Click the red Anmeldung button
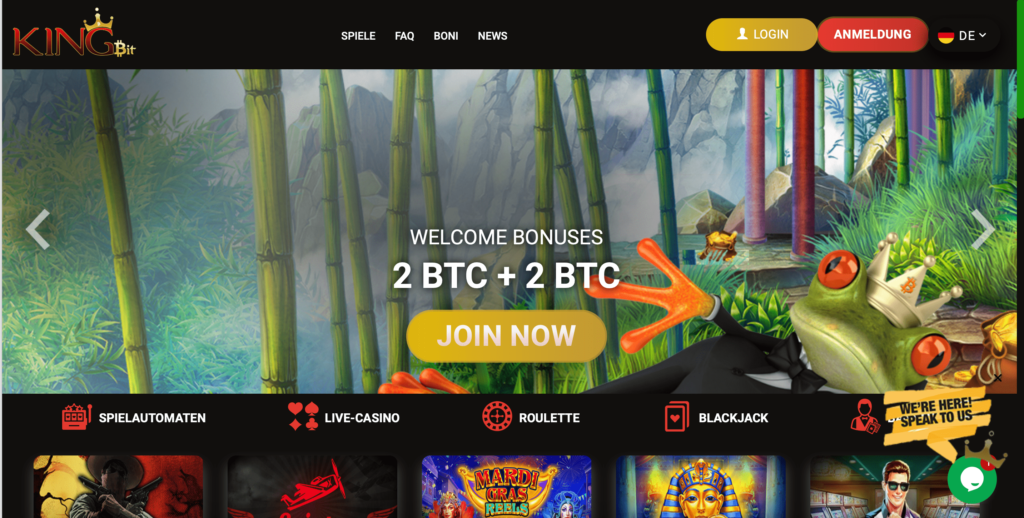The height and width of the screenshot is (518, 1024). tap(872, 35)
